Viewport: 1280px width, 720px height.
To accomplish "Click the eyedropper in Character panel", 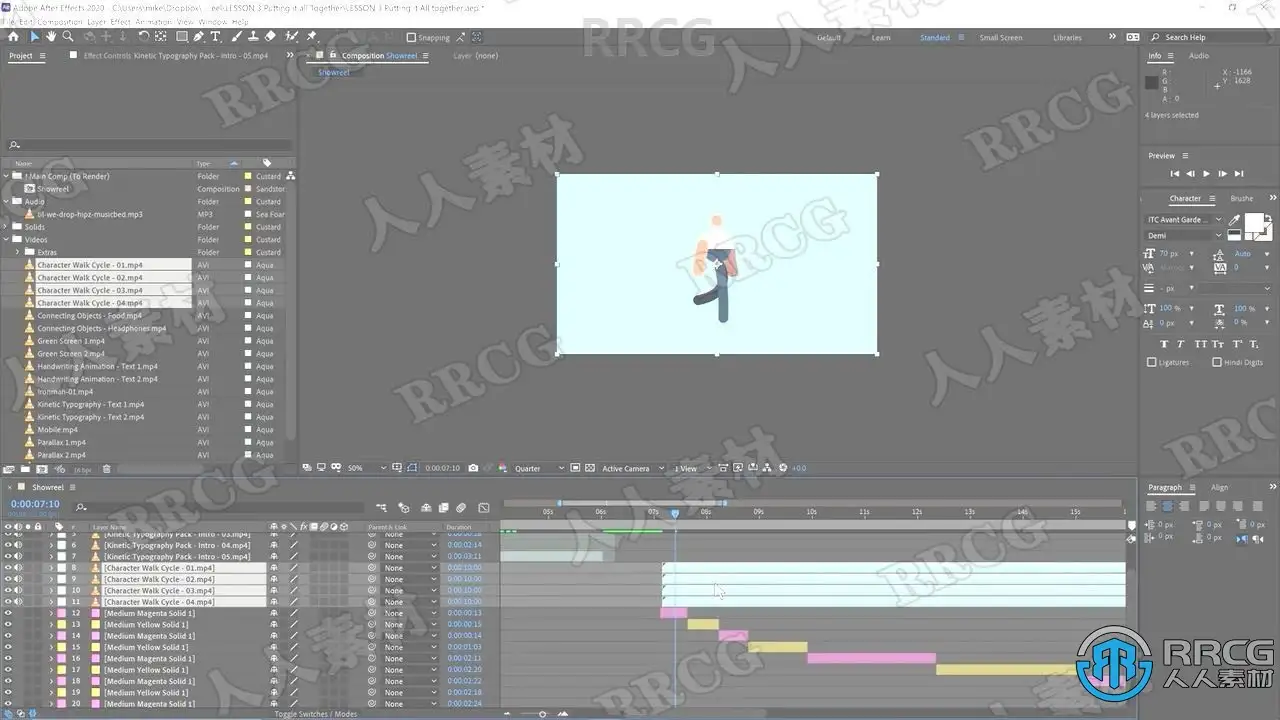I will click(x=1234, y=220).
